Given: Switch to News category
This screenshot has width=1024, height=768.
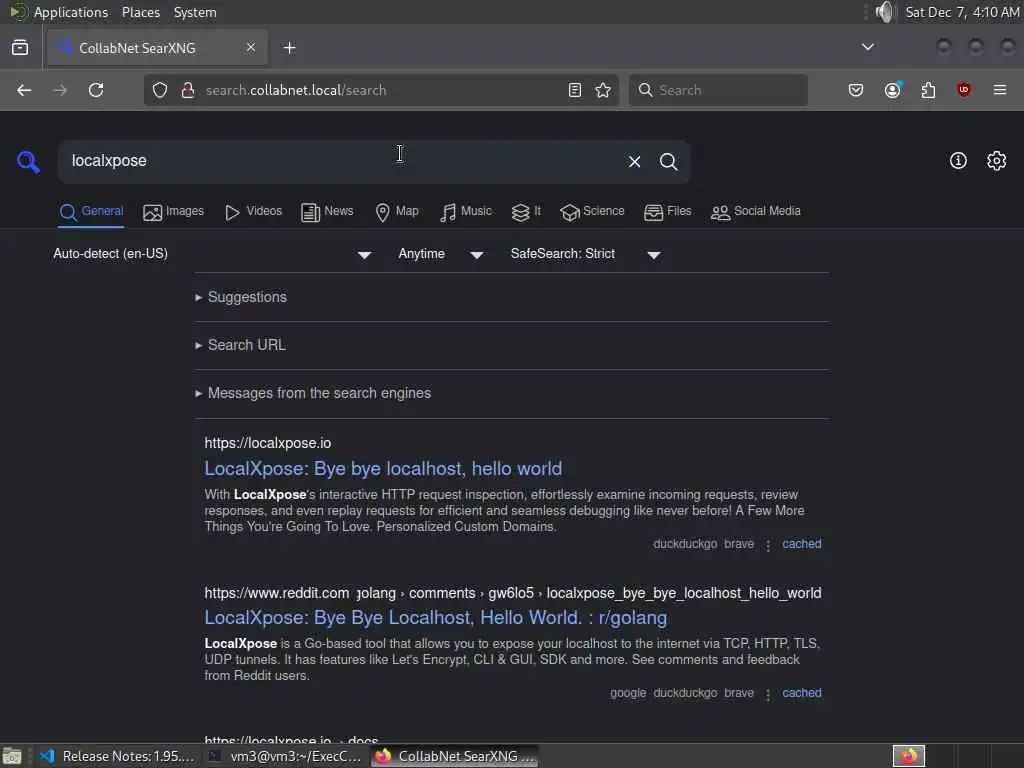Looking at the screenshot, I should (x=327, y=212).
